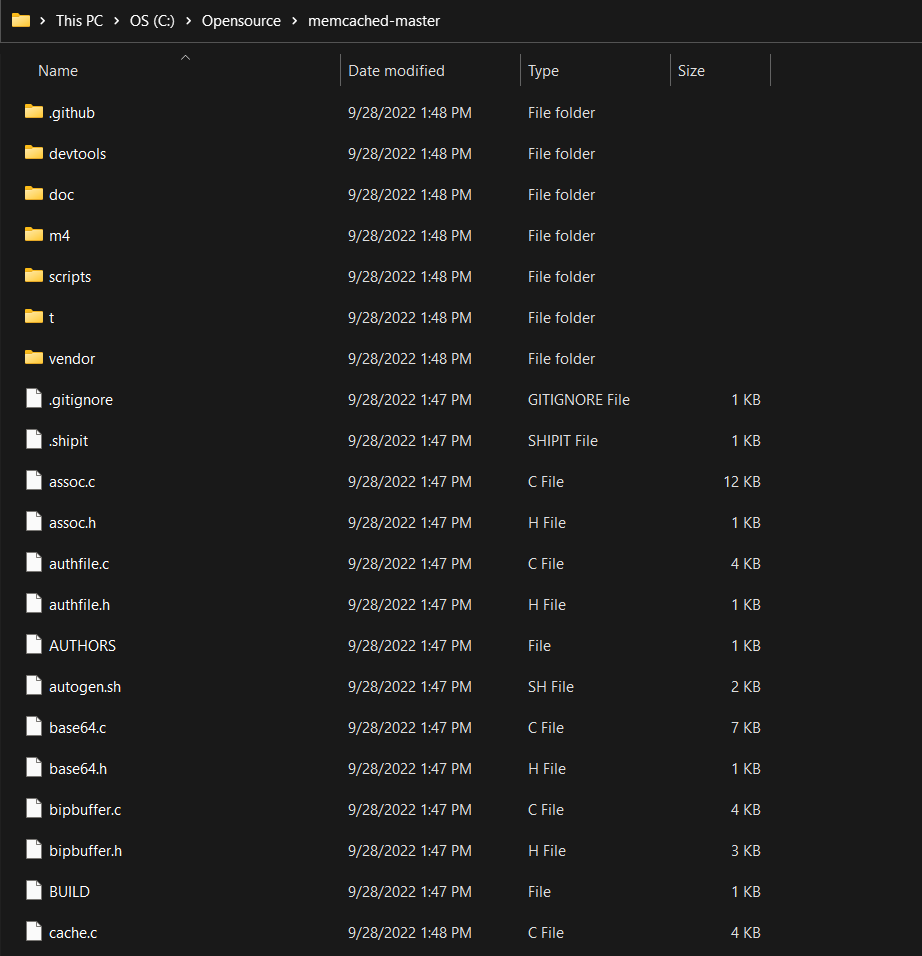Image resolution: width=922 pixels, height=956 pixels.
Task: Click the scripts folder icon
Action: (x=34, y=276)
